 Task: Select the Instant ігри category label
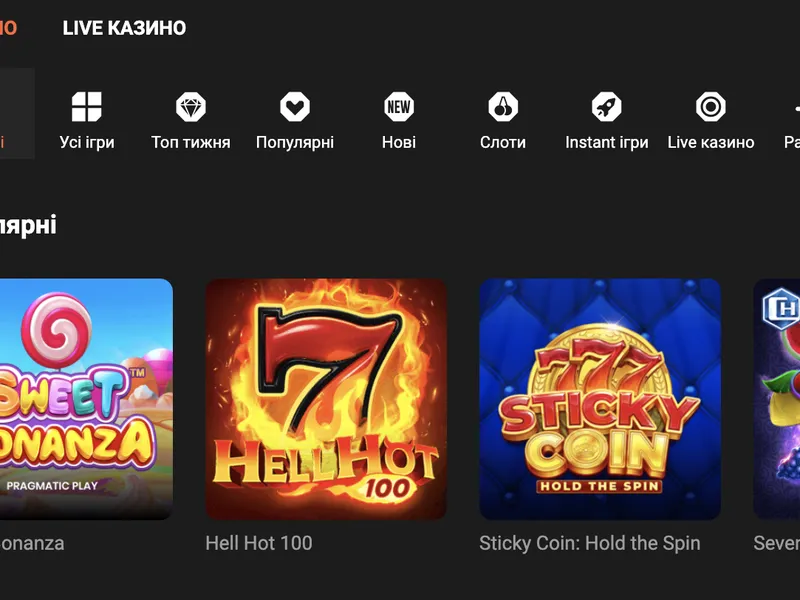click(x=607, y=142)
